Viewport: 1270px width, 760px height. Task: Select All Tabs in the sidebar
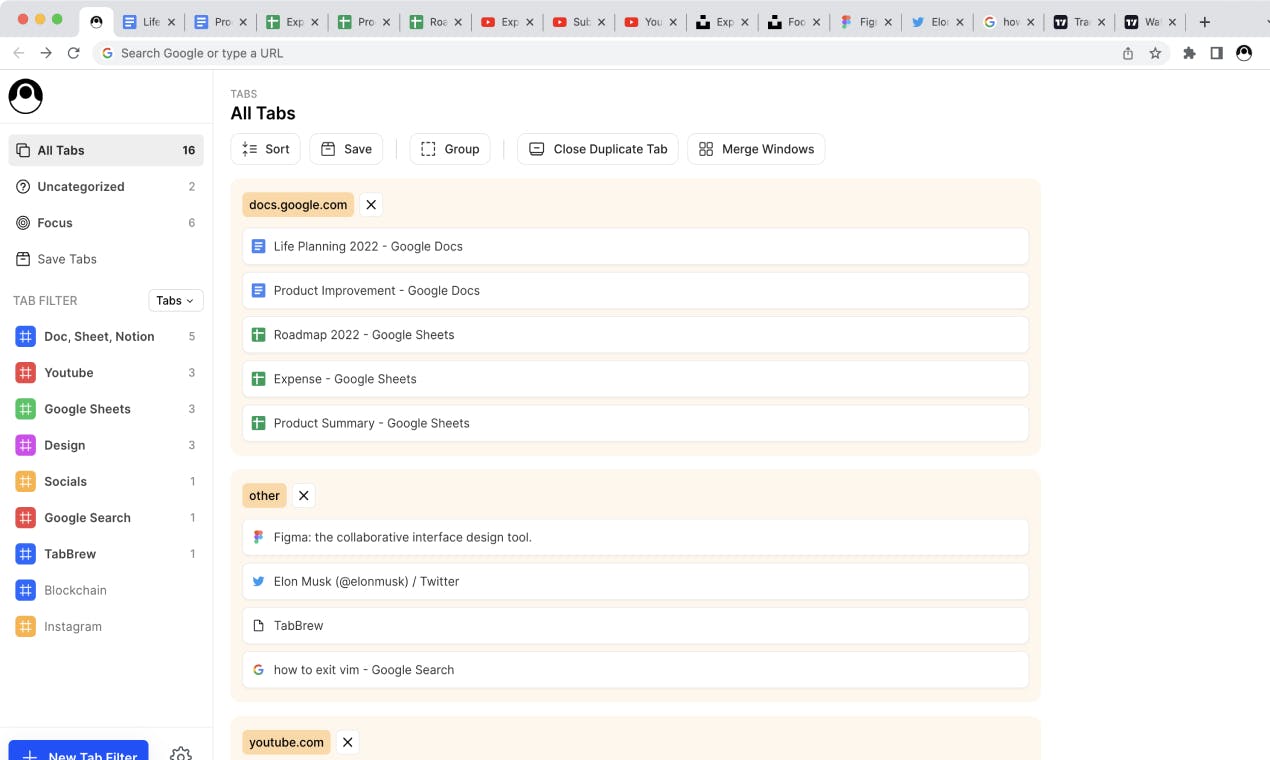pyautogui.click(x=106, y=150)
